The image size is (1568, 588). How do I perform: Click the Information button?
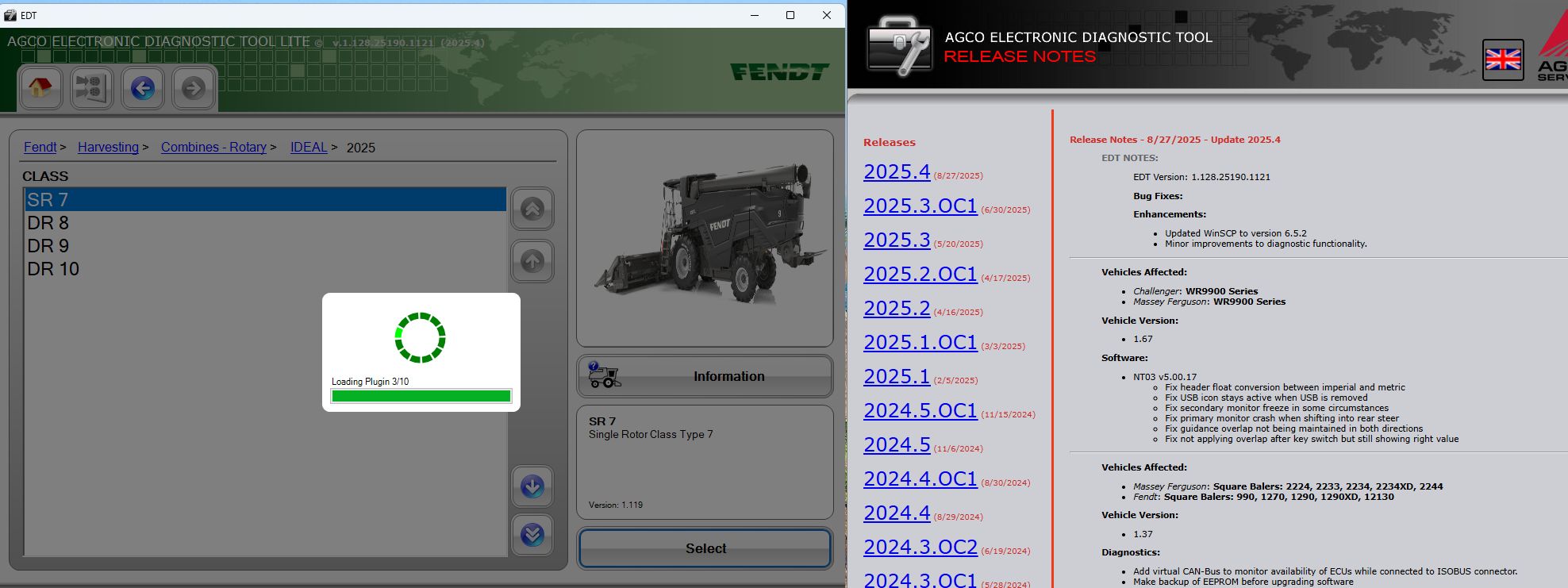[705, 376]
